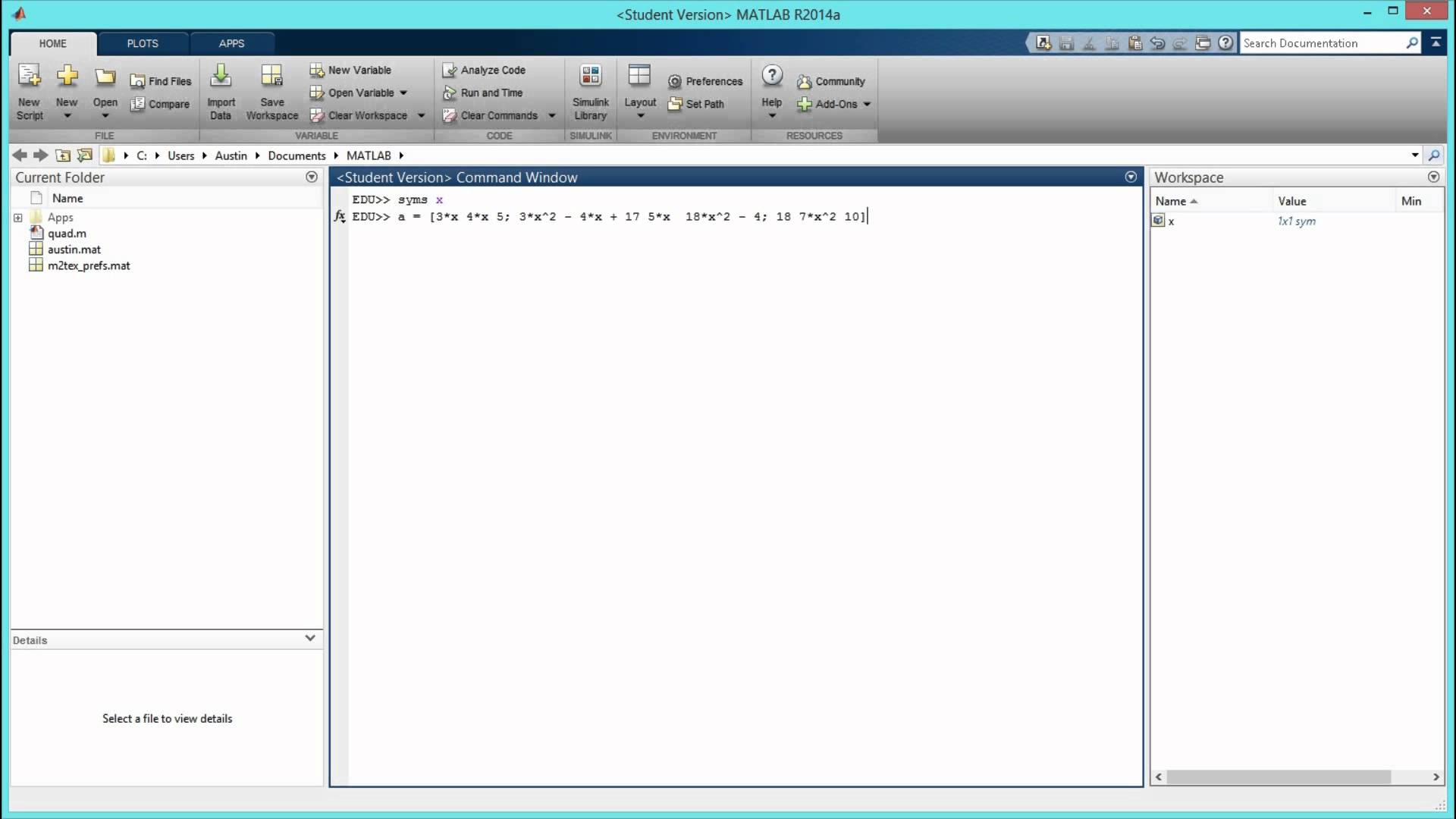Open the Clear Commands dropdown arrow
Screen dimensions: 1456x819
(x=551, y=115)
